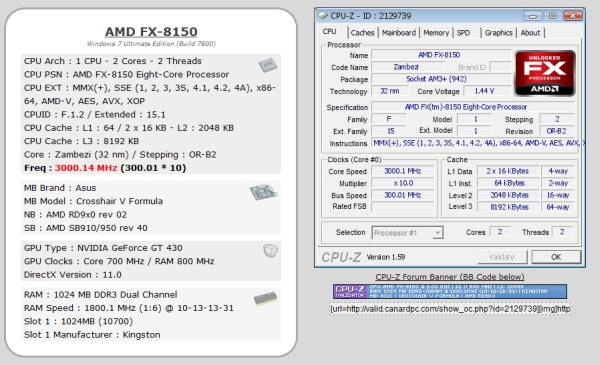The image size is (600, 365).
Task: Open the AMD FX-8150 title link
Action: (x=151, y=31)
